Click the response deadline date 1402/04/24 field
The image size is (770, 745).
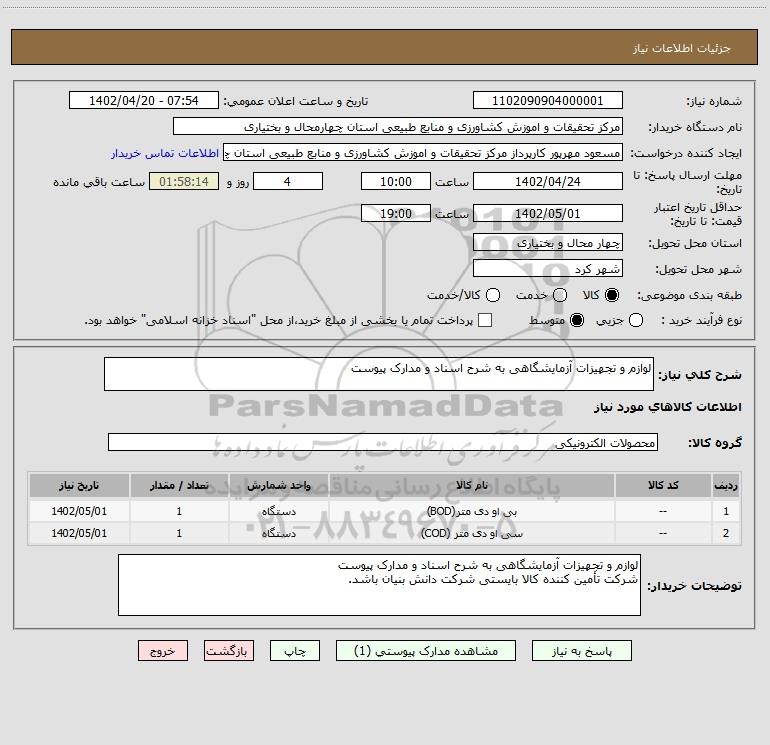click(x=548, y=181)
